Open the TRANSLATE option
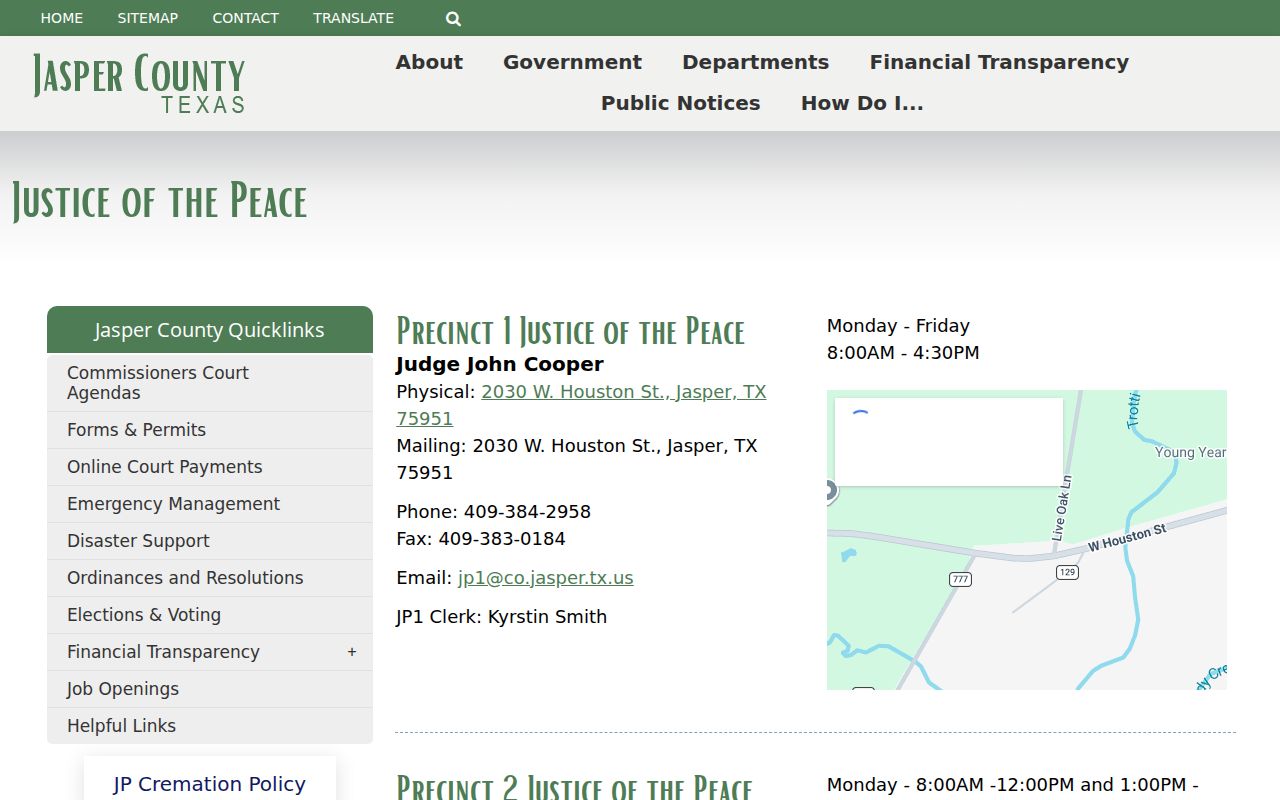 pyautogui.click(x=353, y=18)
